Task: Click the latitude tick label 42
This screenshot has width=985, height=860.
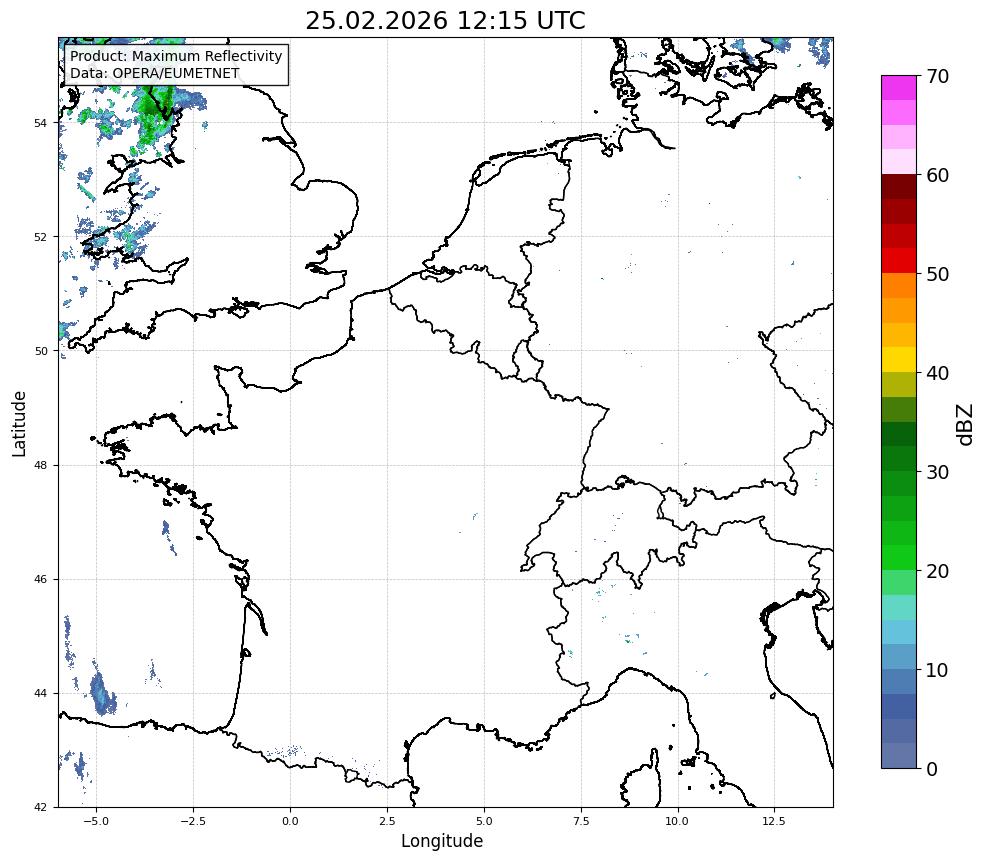Action: [x=41, y=807]
